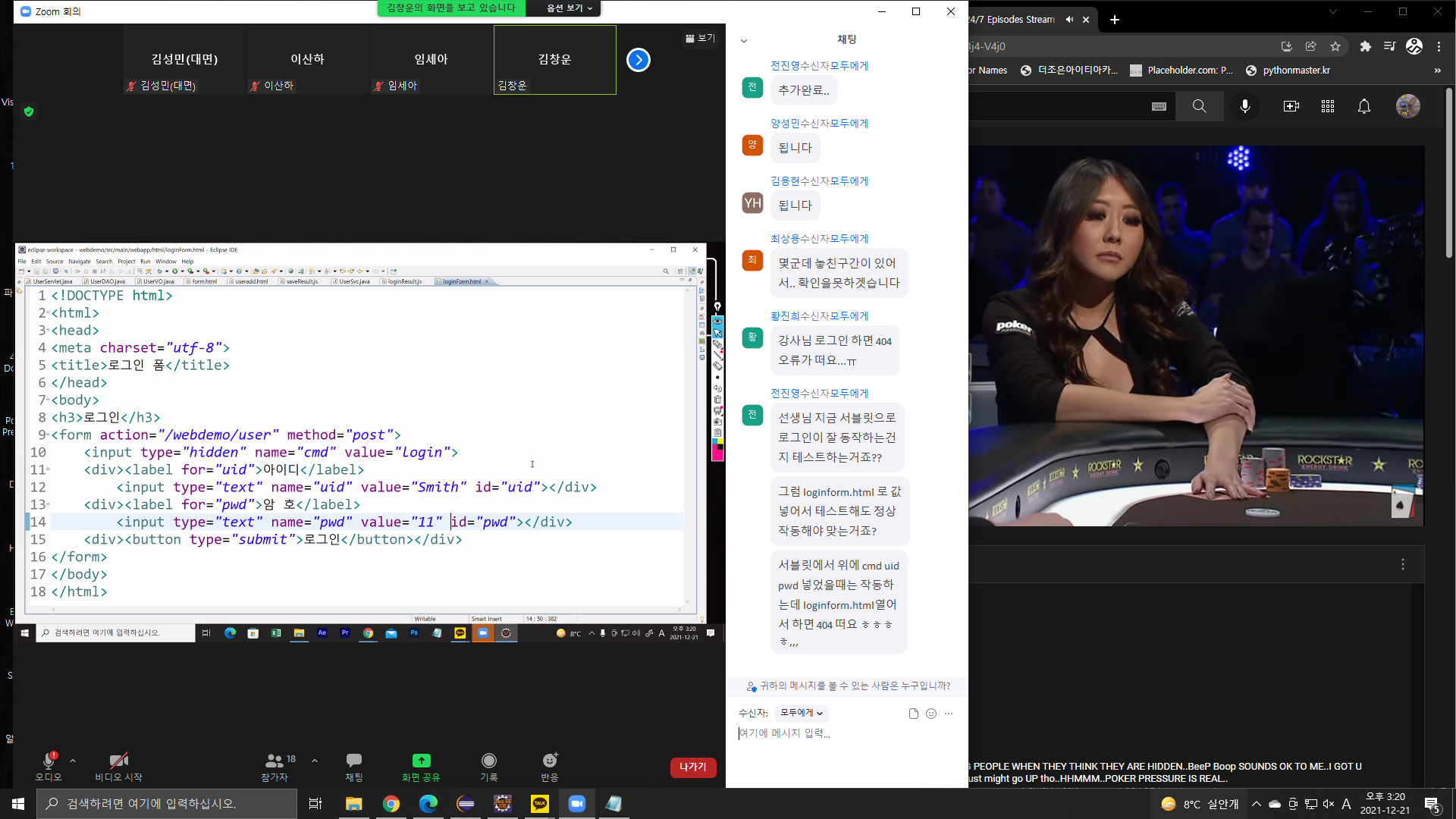Open a new browser tab
The width and height of the screenshot is (1456, 819).
tap(1115, 20)
